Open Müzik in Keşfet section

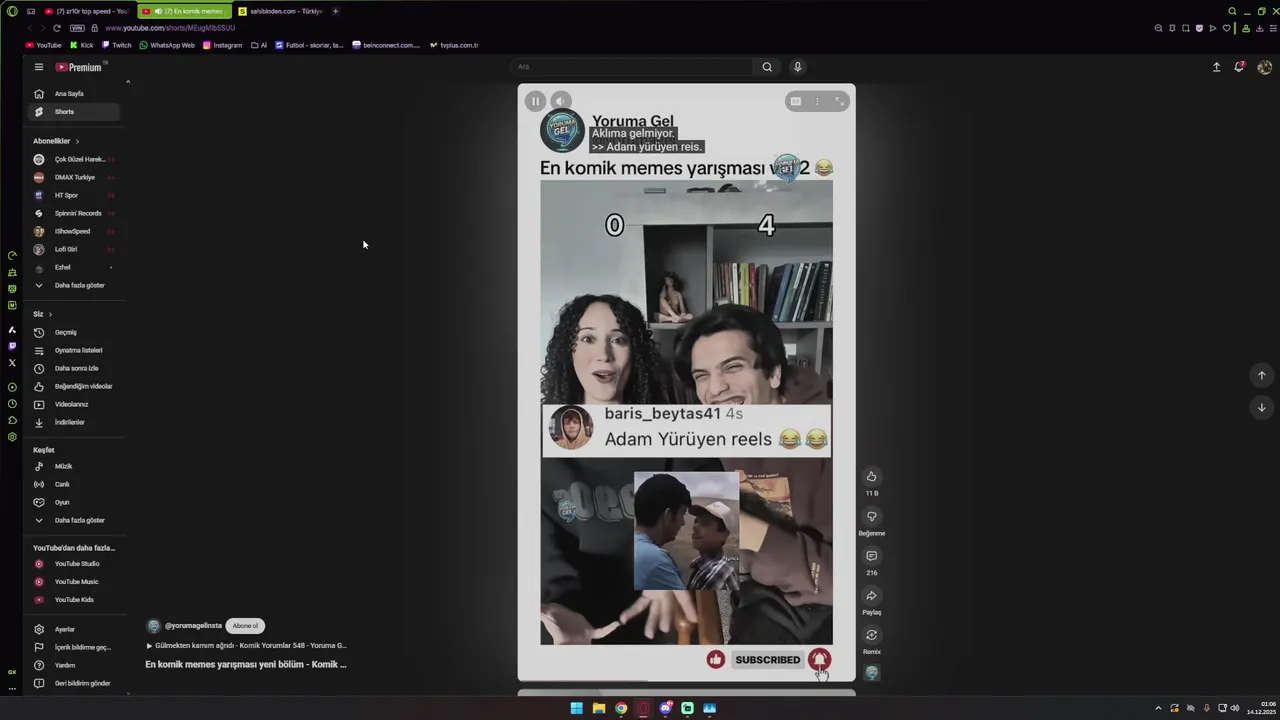coord(73,466)
